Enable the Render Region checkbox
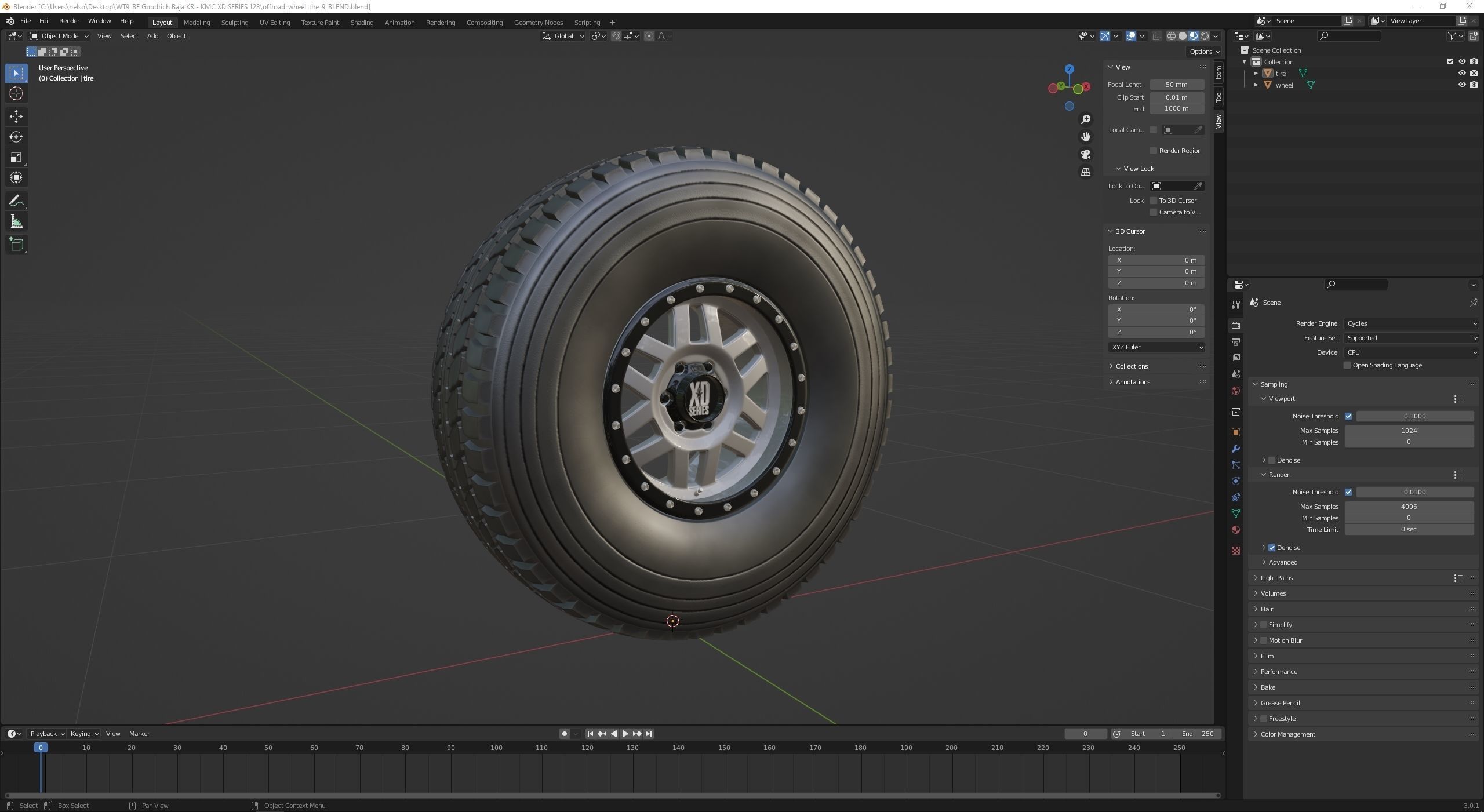 coord(1154,151)
